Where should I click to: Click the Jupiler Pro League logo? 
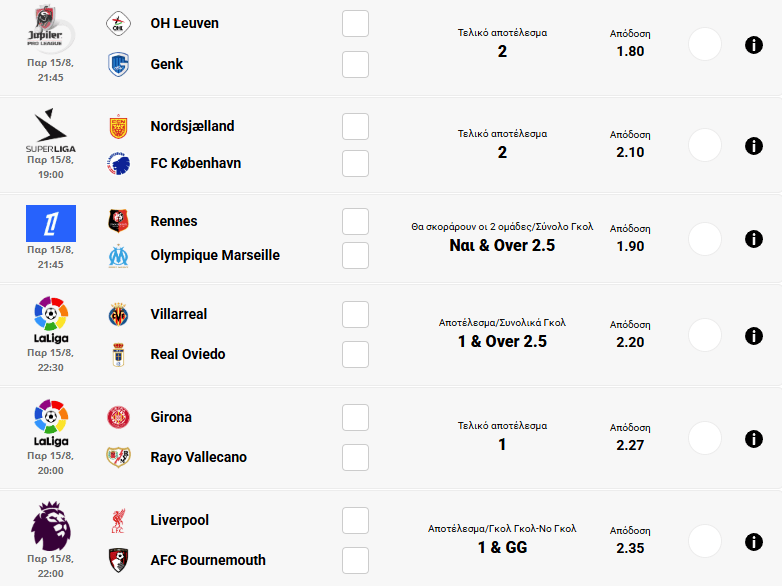(50, 27)
